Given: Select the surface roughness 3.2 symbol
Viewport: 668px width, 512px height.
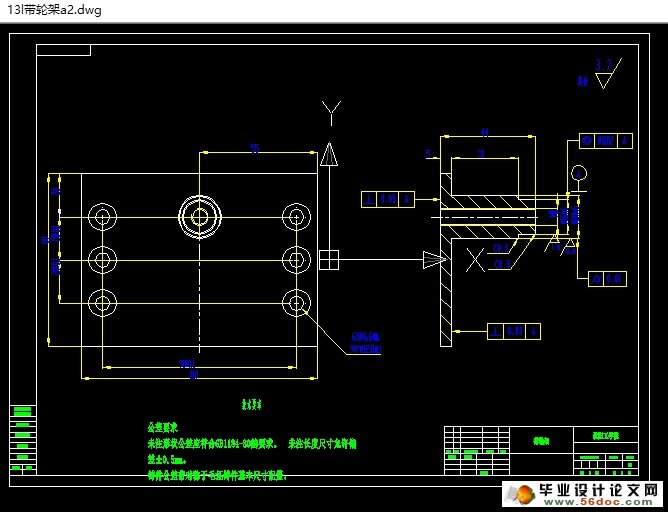Looking at the screenshot, I should pyautogui.click(x=603, y=75).
